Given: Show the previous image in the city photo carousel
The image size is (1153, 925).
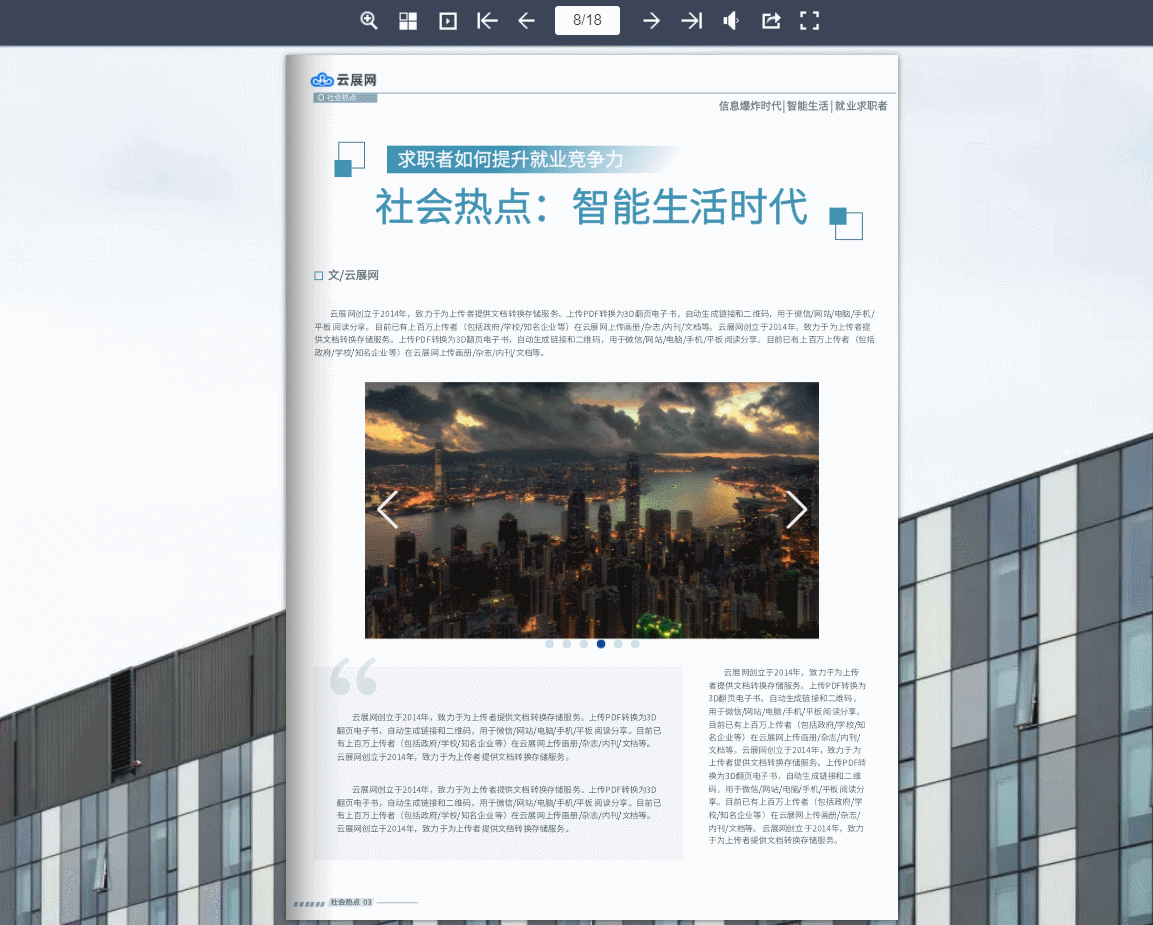Looking at the screenshot, I should (388, 510).
